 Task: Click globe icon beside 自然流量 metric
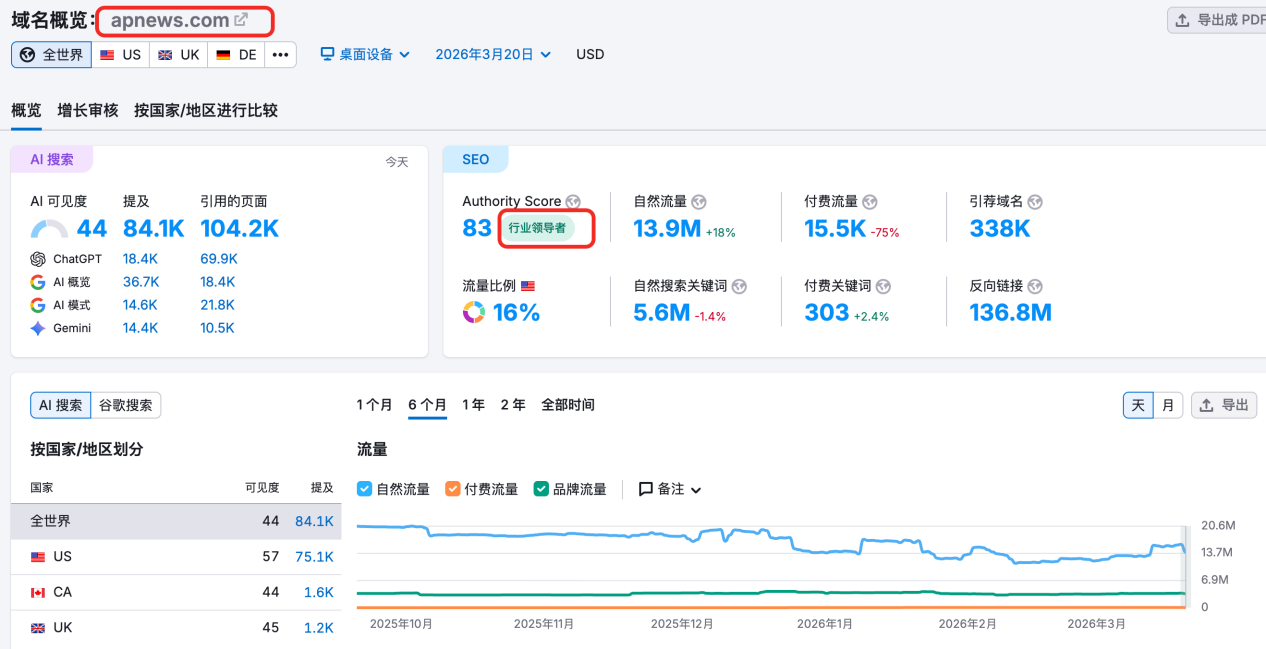699,202
